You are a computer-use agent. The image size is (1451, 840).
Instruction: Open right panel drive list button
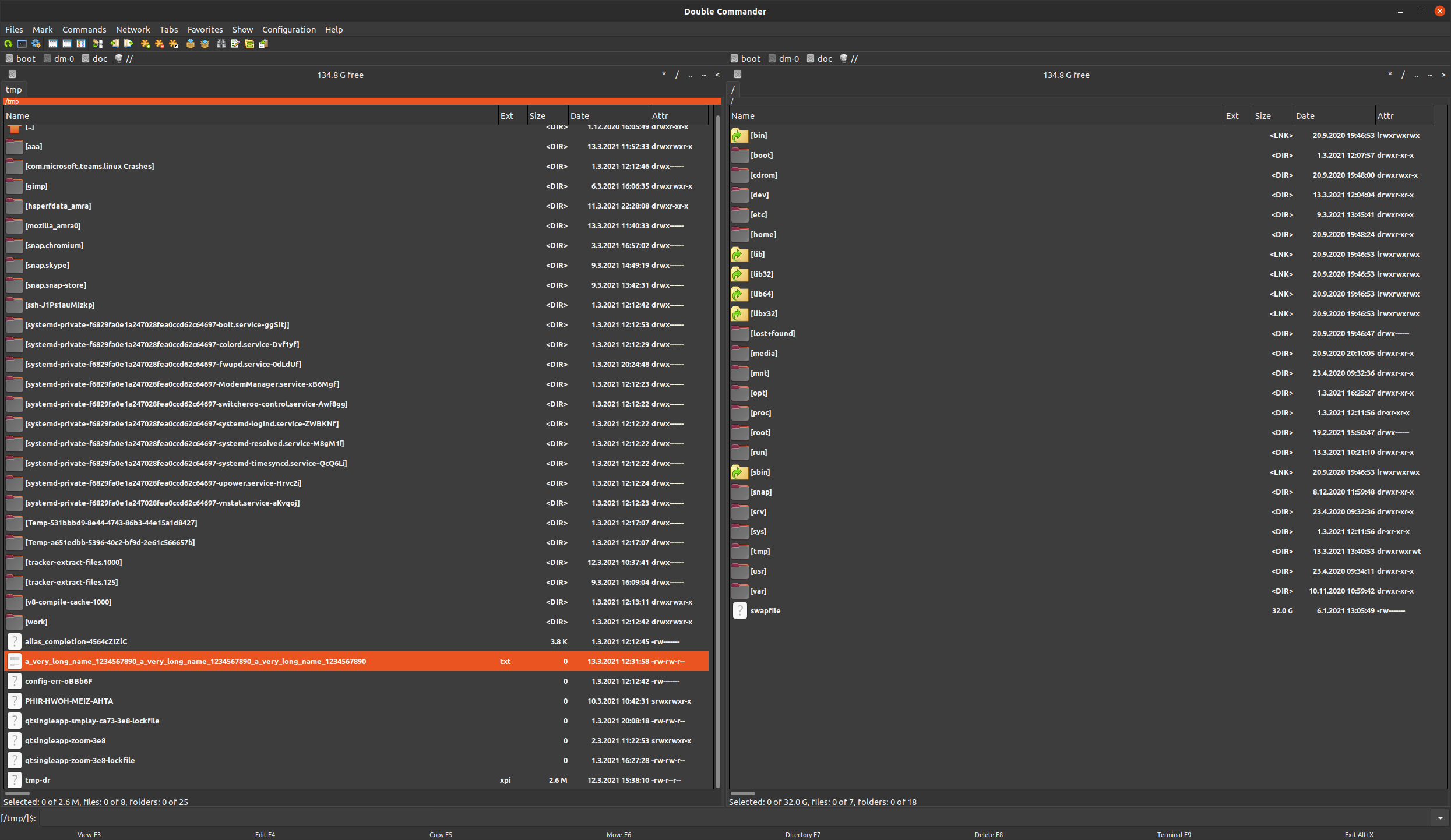coord(738,75)
